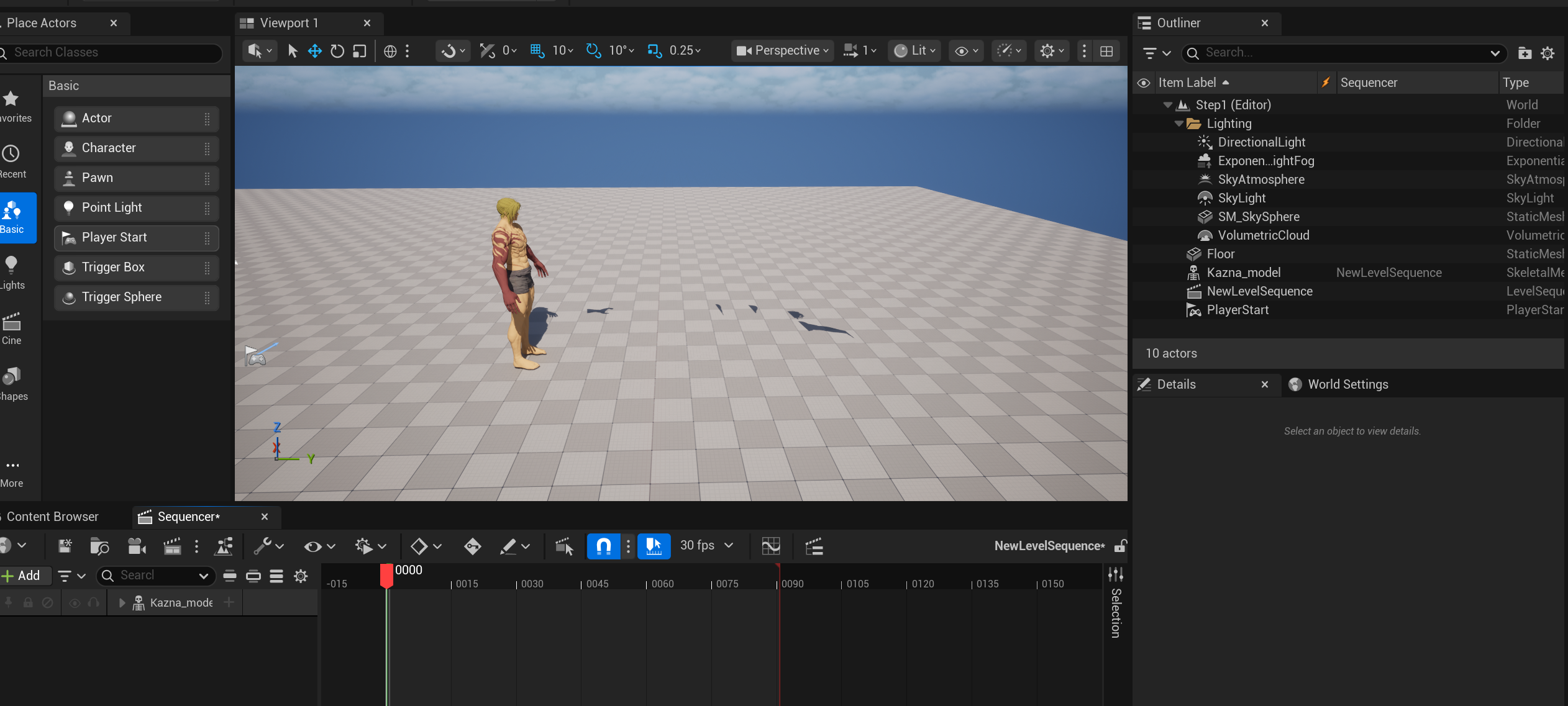Open the curve editor in Sequencer
Screen dimensions: 1568x706
pos(770,546)
